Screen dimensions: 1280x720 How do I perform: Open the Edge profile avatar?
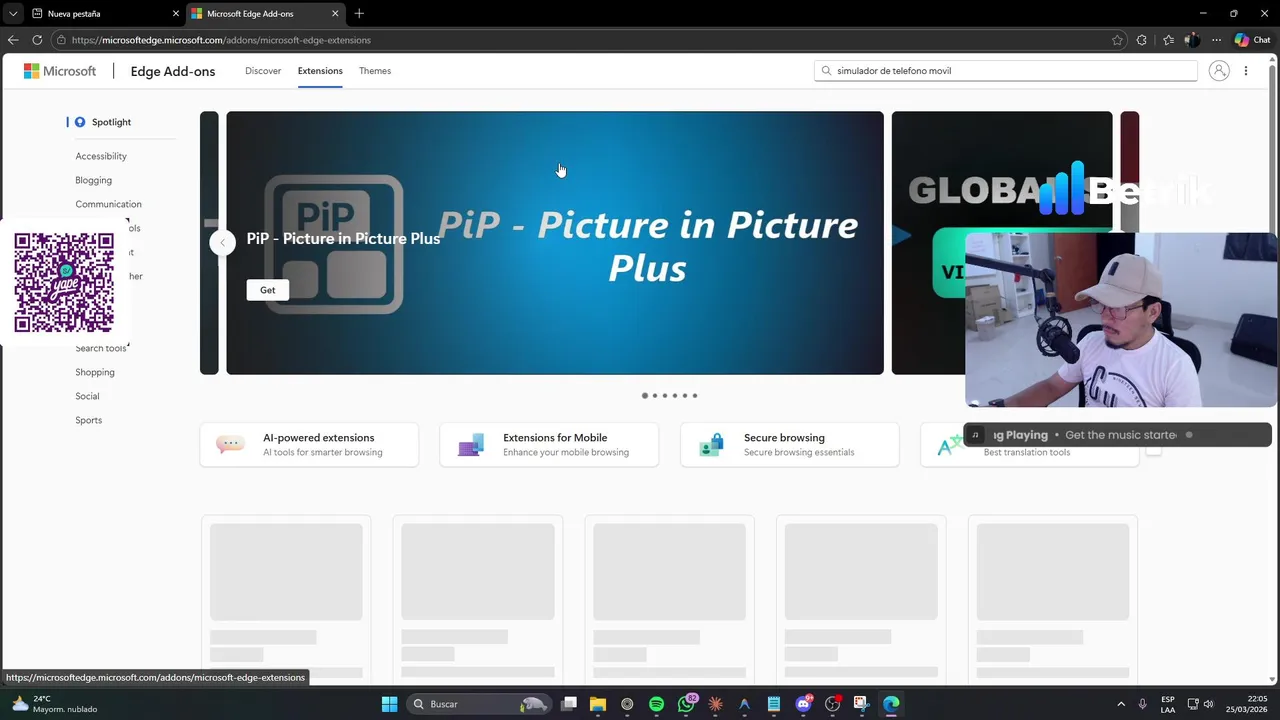[1192, 40]
